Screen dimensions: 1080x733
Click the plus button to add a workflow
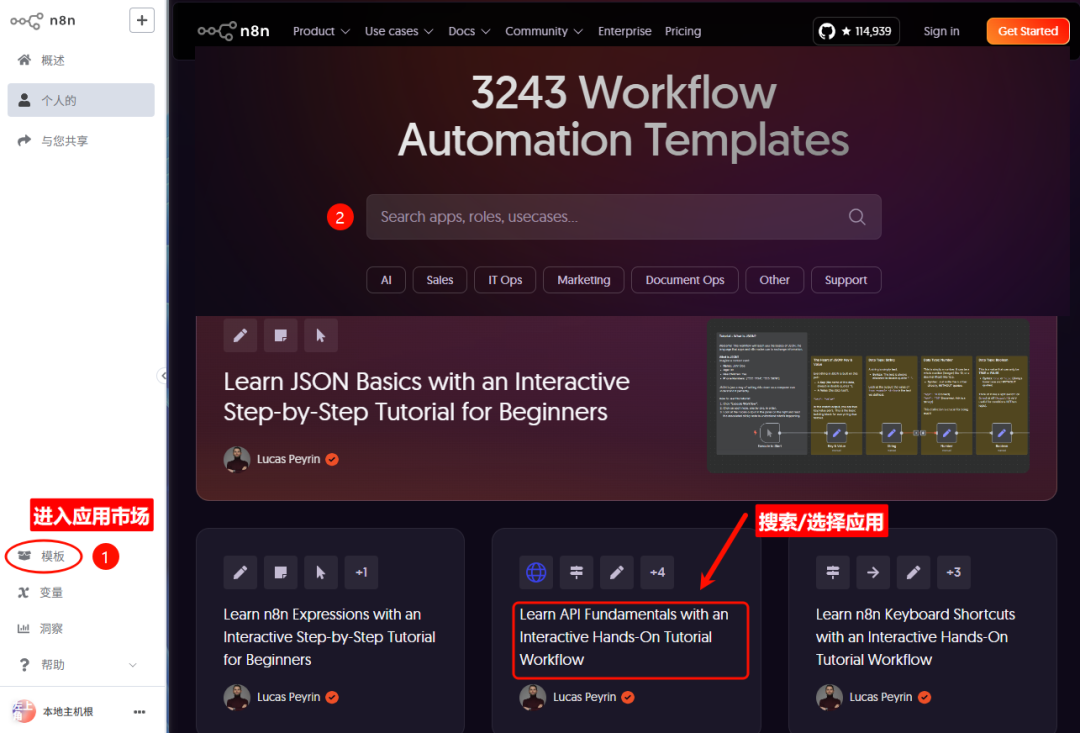click(142, 21)
